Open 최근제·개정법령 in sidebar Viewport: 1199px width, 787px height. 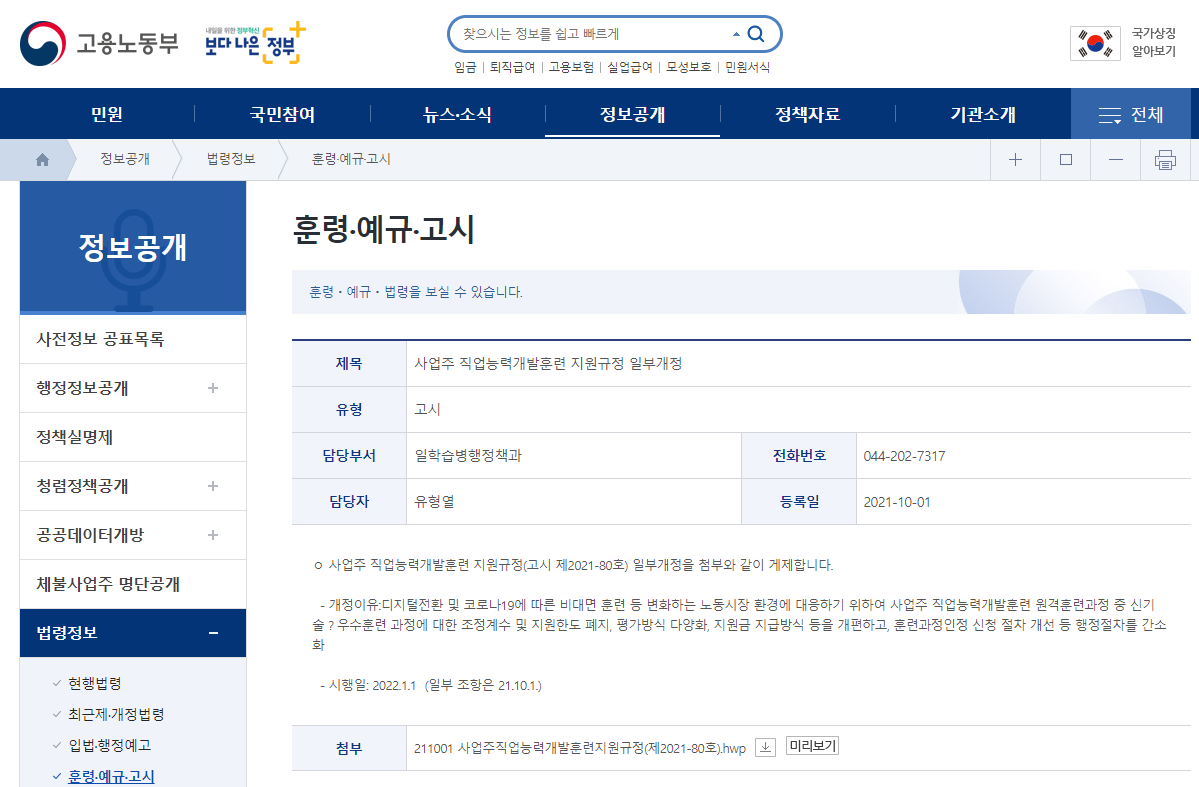(116, 714)
